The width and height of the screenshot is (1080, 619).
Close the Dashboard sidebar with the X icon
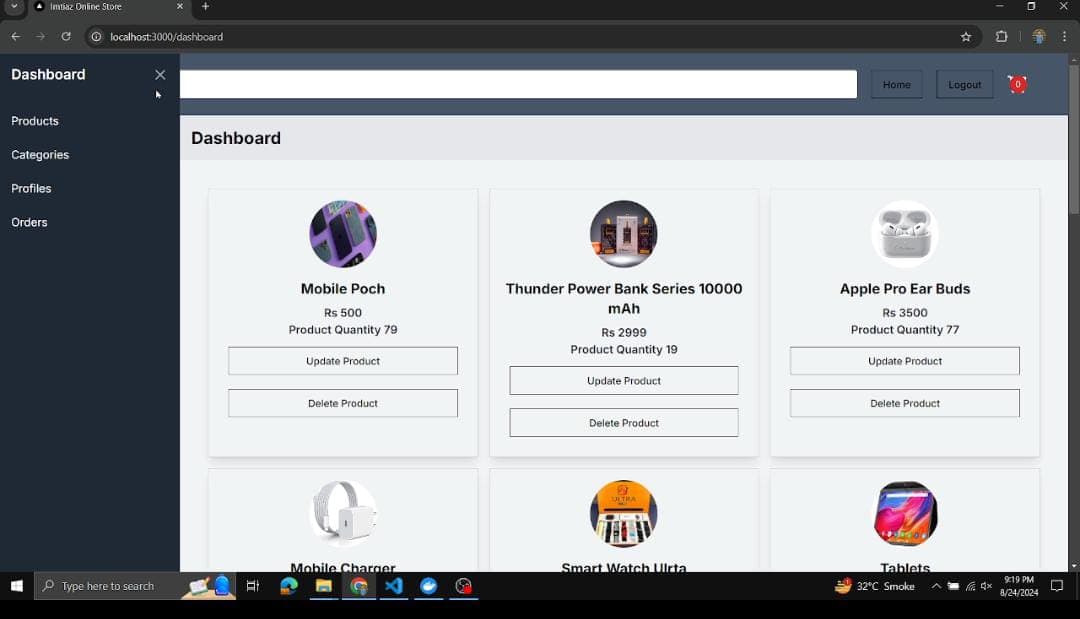160,75
